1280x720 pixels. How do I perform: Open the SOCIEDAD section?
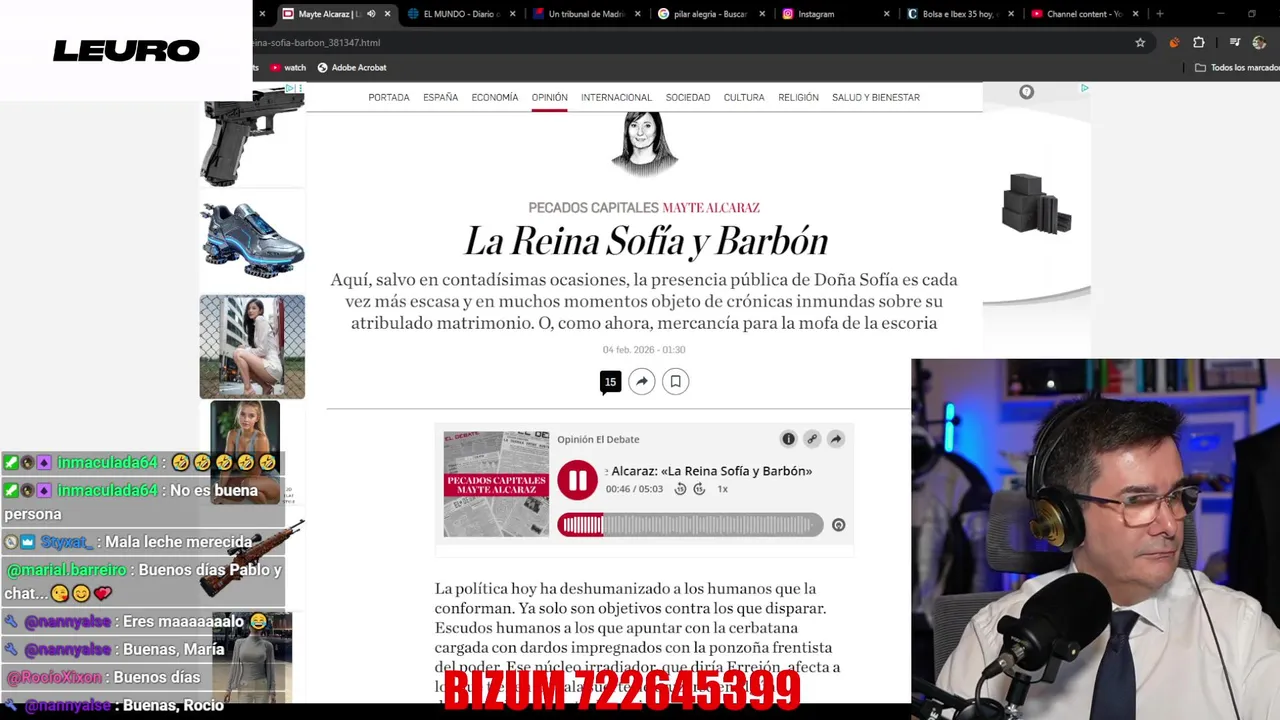(x=688, y=97)
